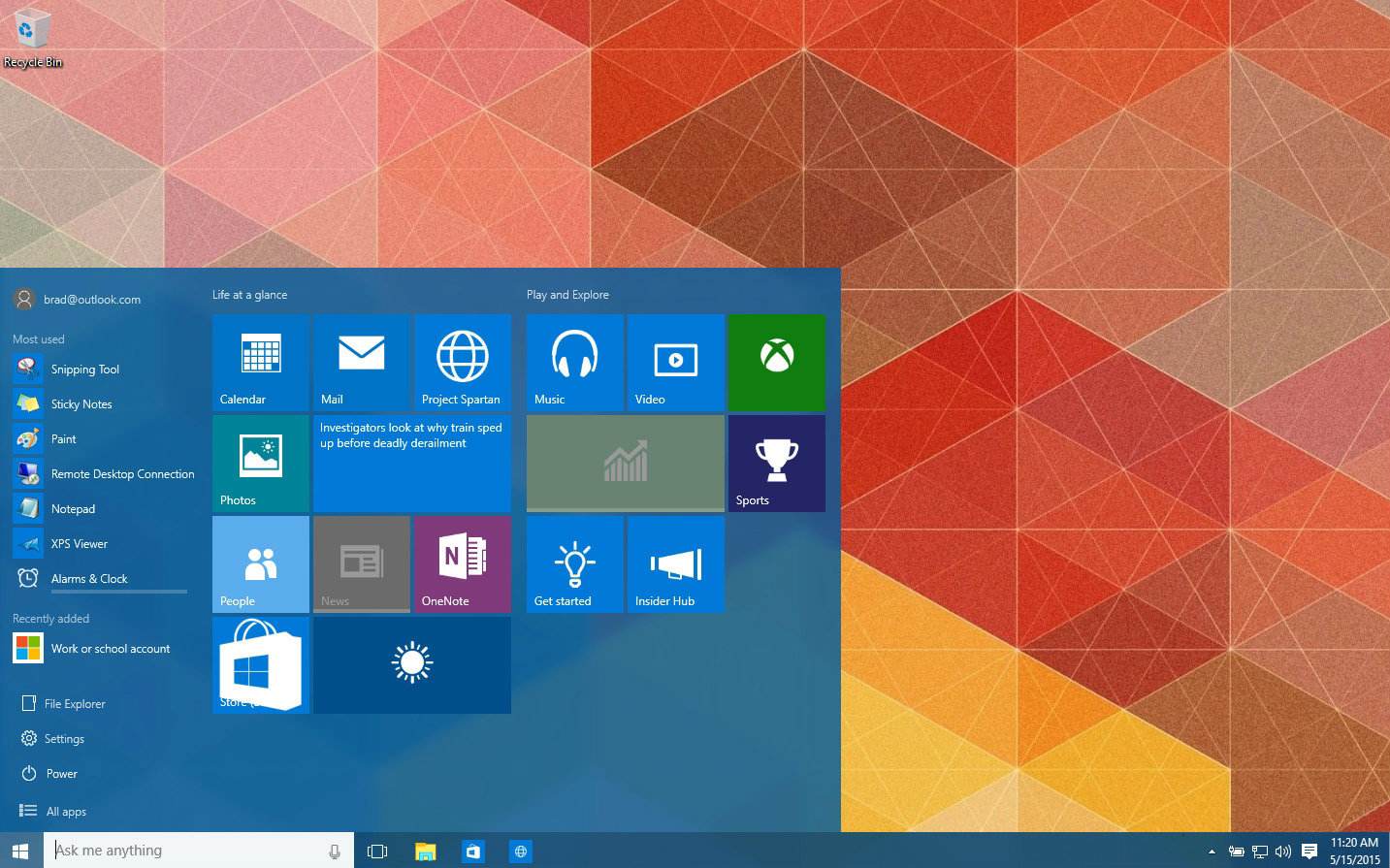Launch Remote Desktop Connection

point(122,473)
